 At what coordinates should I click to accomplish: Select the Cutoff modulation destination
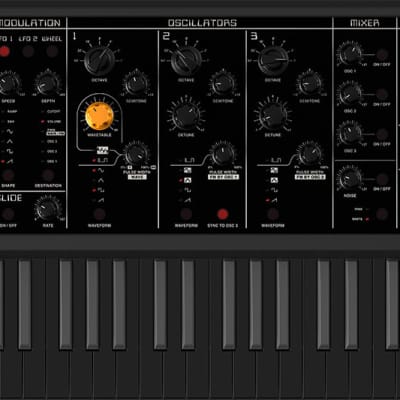point(53,112)
